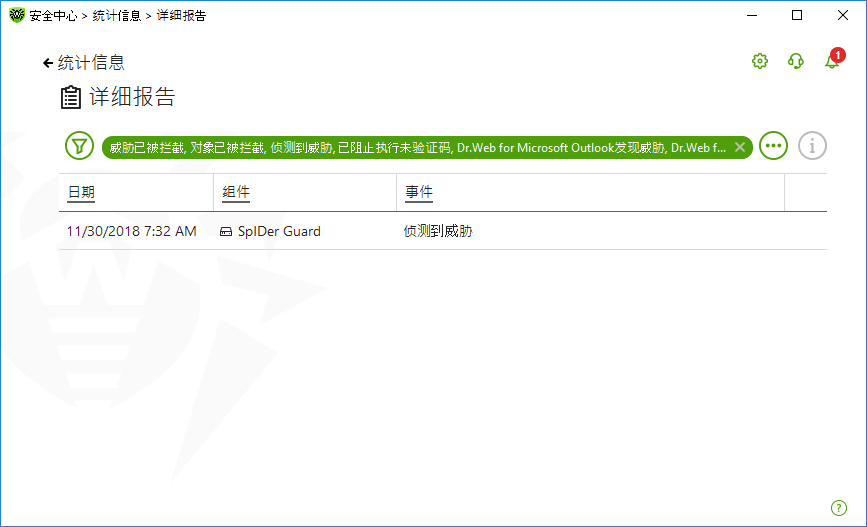The image size is (867, 527).
Task: Go back to 统计信息 via arrow
Action: (x=48, y=63)
